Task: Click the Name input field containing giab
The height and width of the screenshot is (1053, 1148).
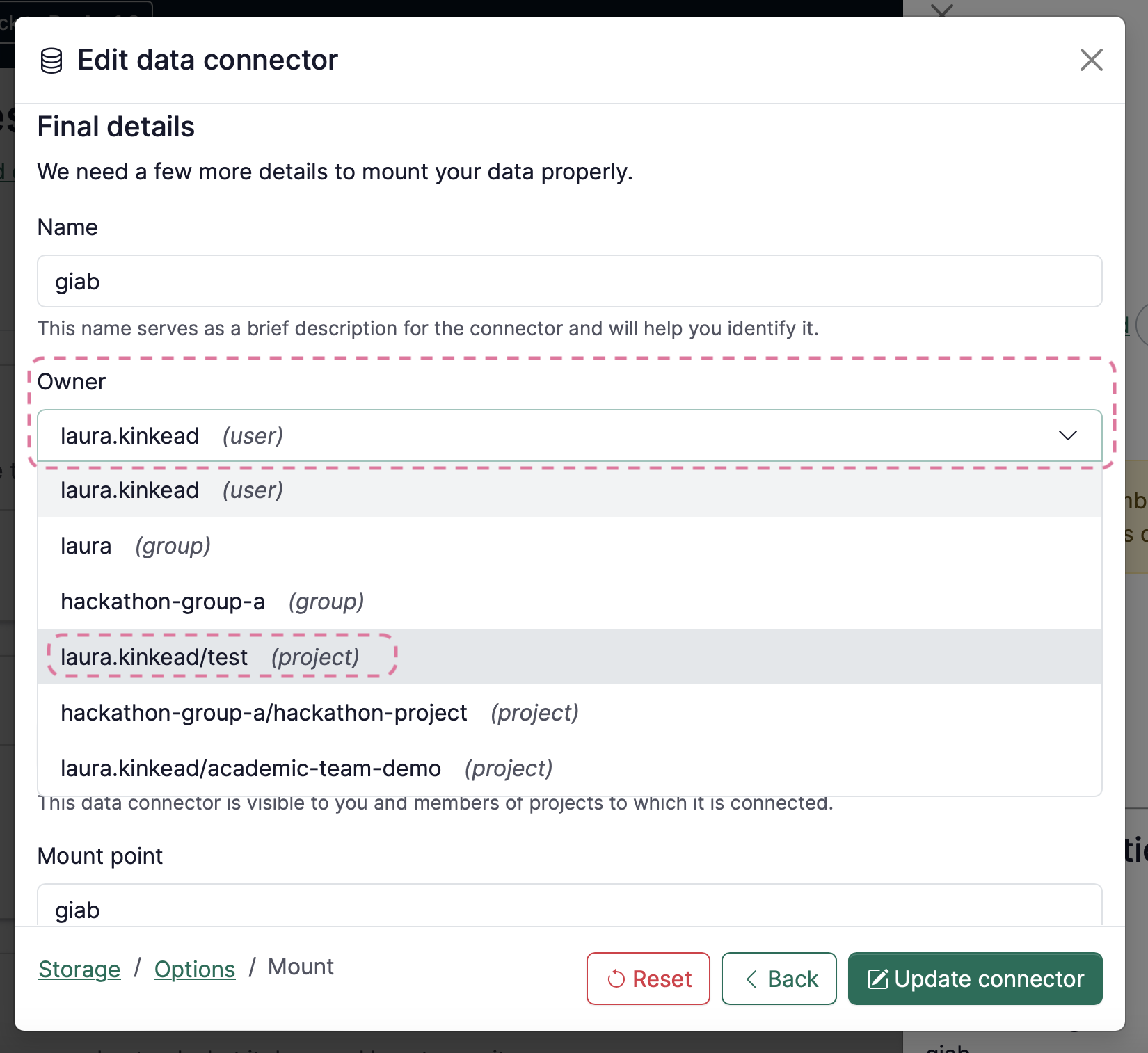Action: click(x=569, y=281)
